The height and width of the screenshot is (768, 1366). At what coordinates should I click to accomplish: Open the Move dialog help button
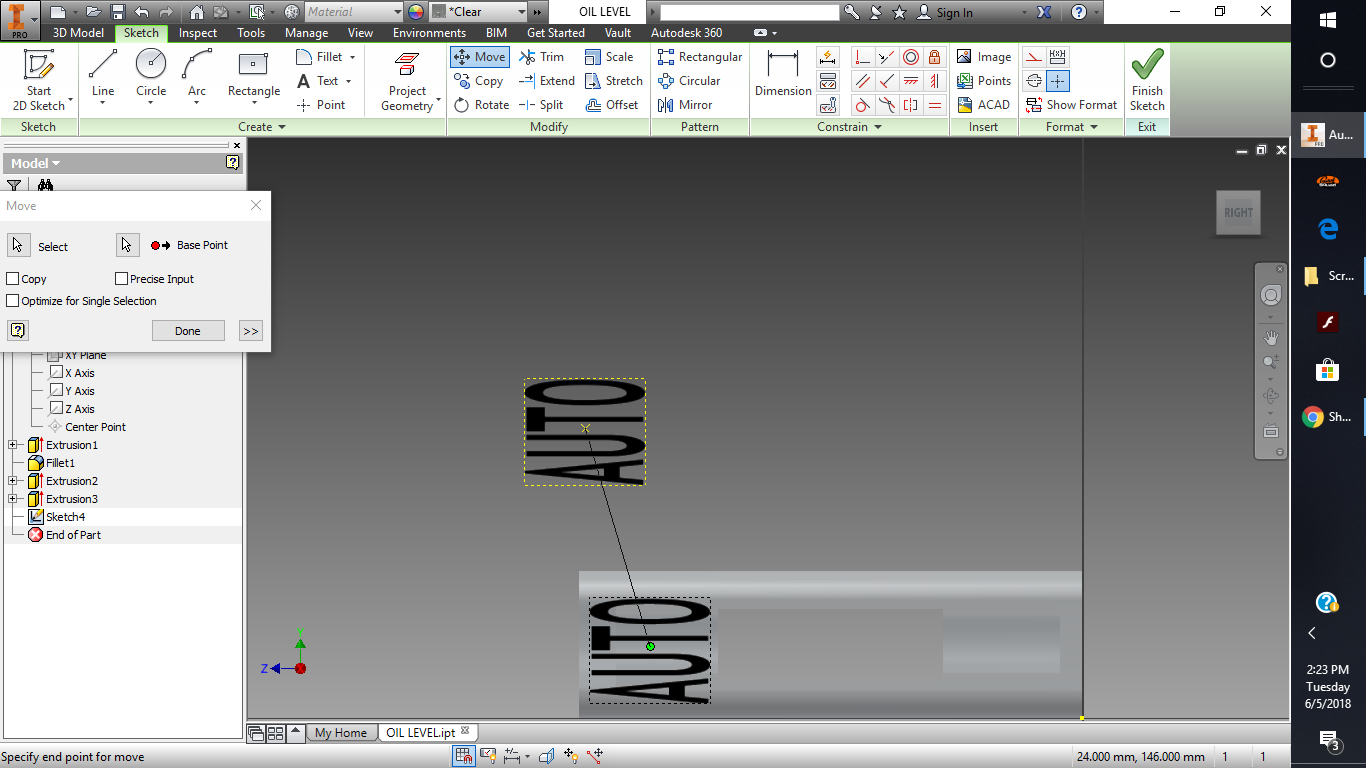pyautogui.click(x=17, y=331)
